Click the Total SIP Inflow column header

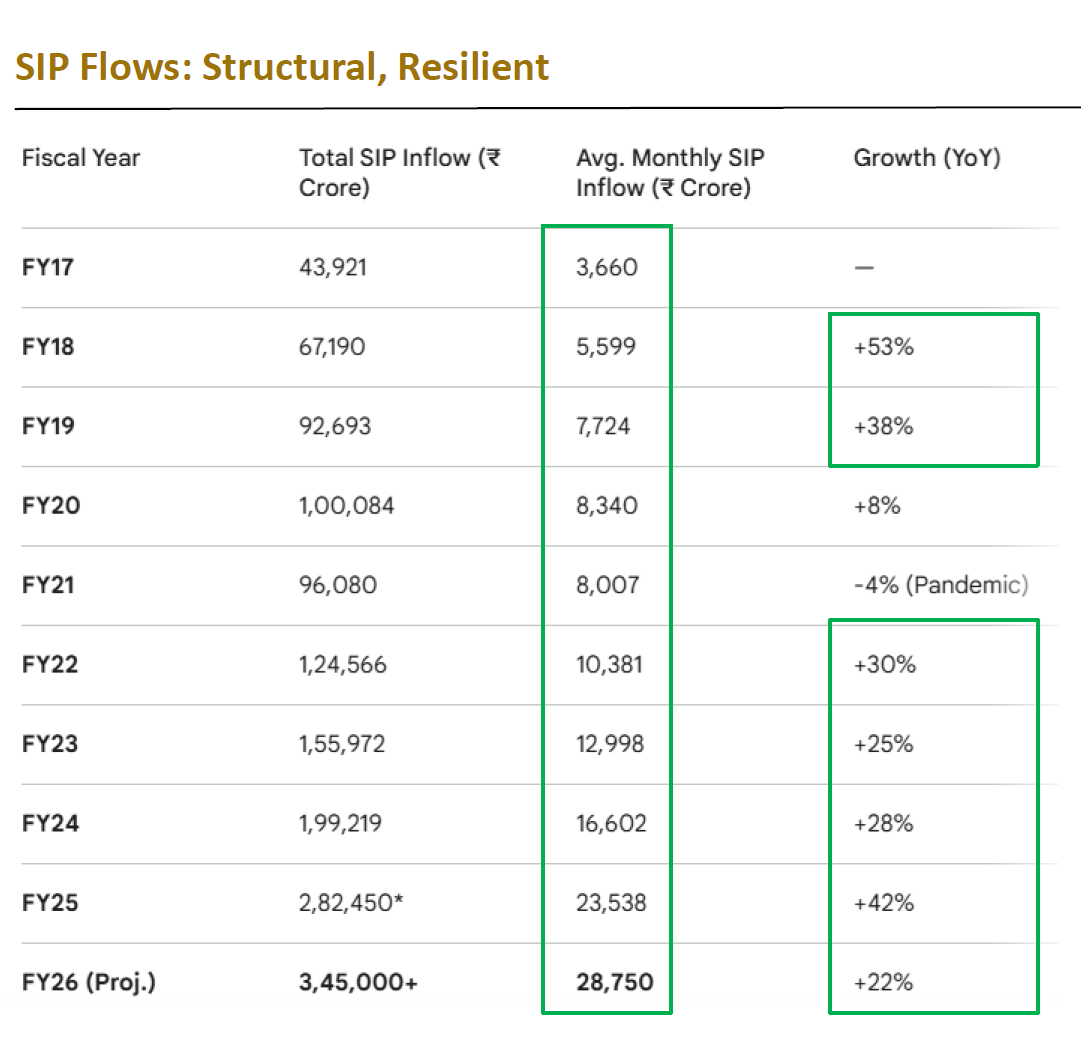pyautogui.click(x=400, y=173)
